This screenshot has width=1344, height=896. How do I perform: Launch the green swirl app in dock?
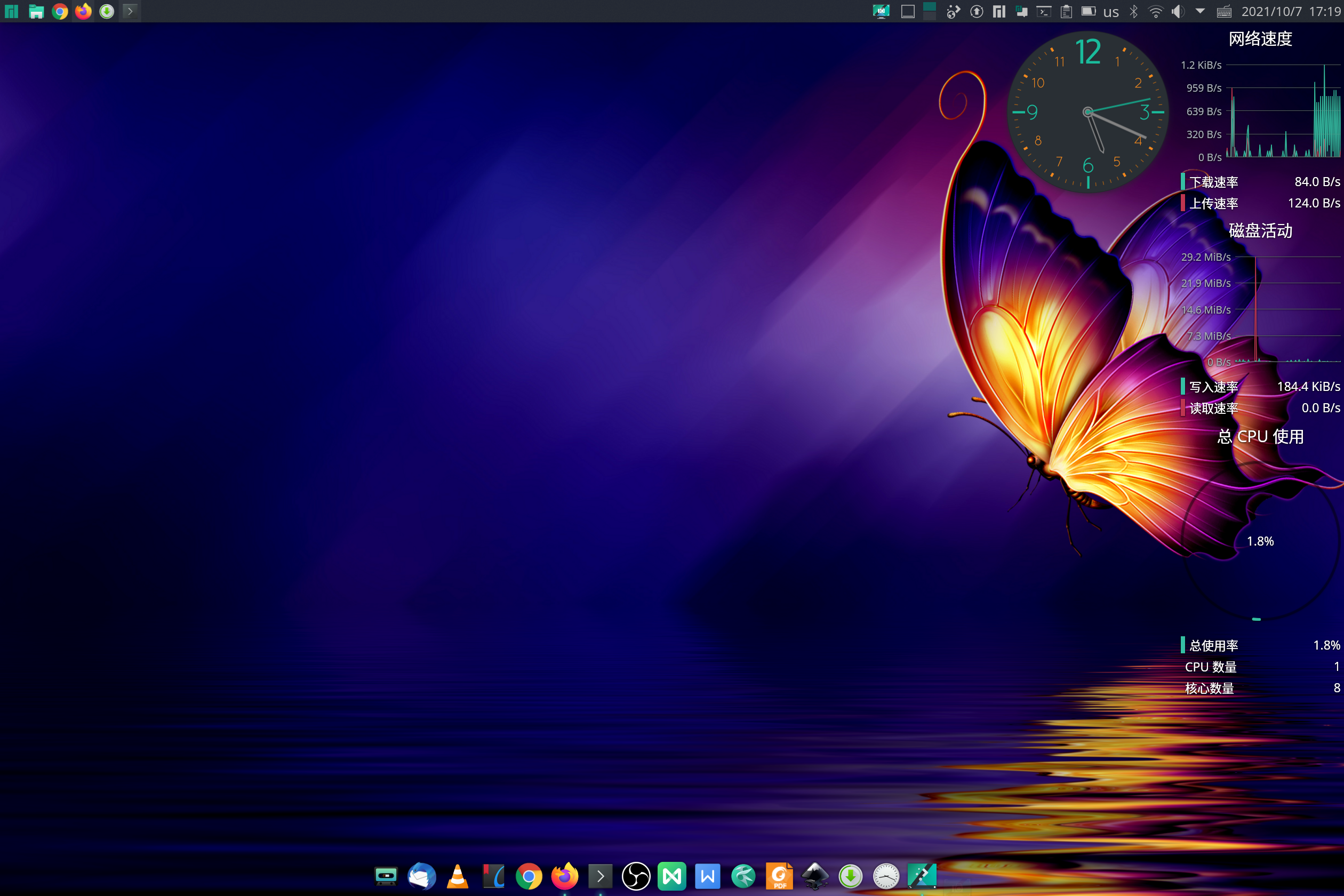743,876
